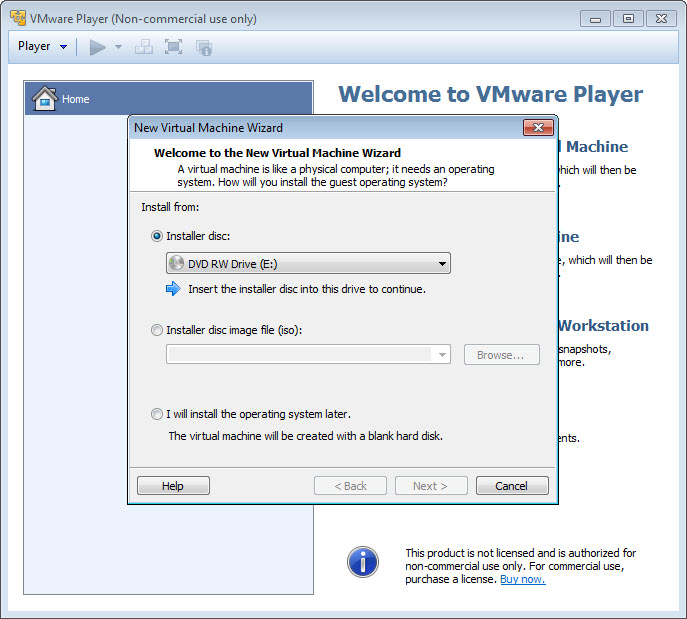Click 'Insert the installer disc into this drive' text
The image size is (687, 619).
[x=307, y=289]
